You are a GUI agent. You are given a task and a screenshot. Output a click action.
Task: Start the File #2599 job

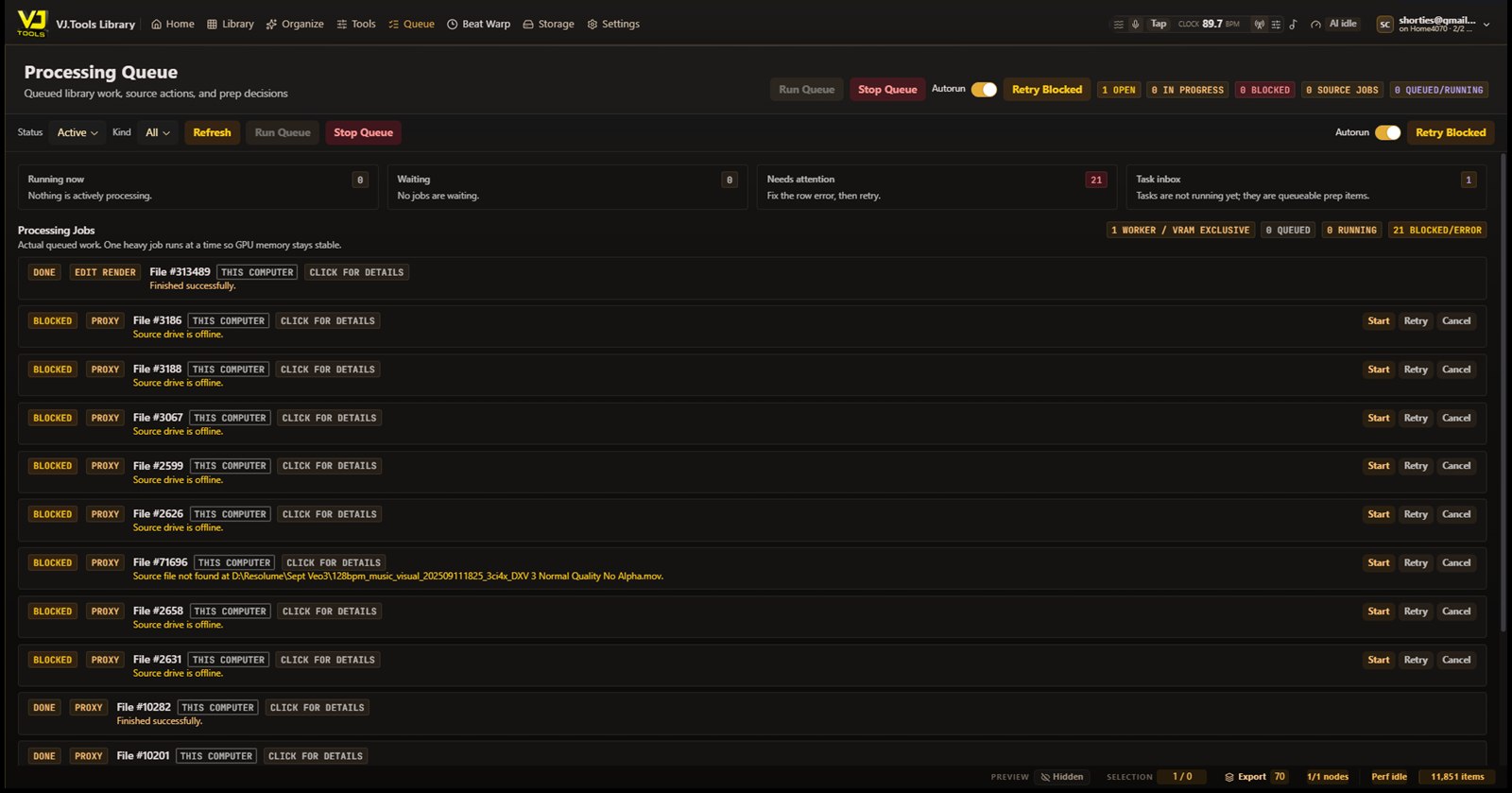(1379, 466)
